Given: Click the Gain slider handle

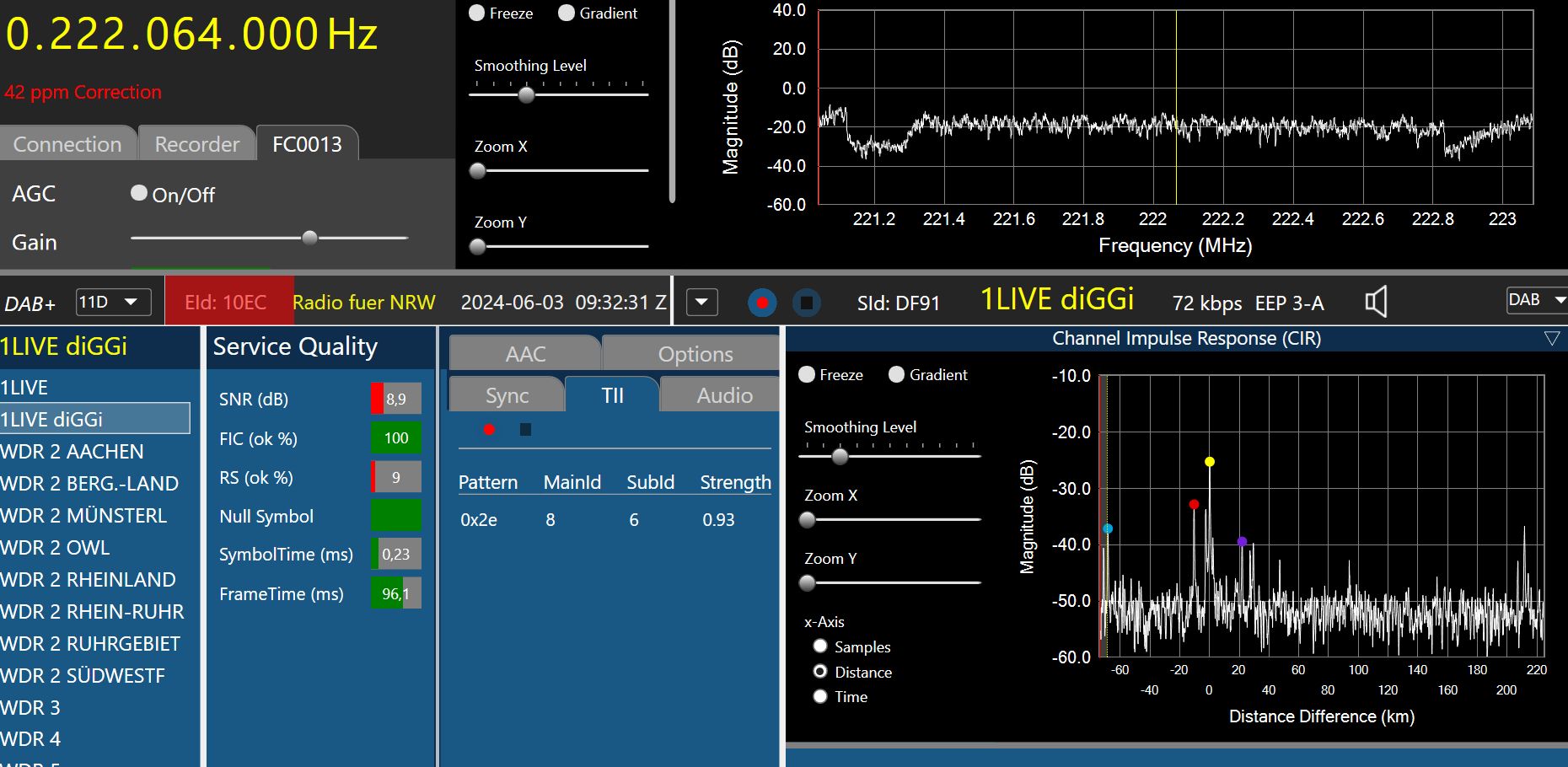Looking at the screenshot, I should (x=309, y=238).
